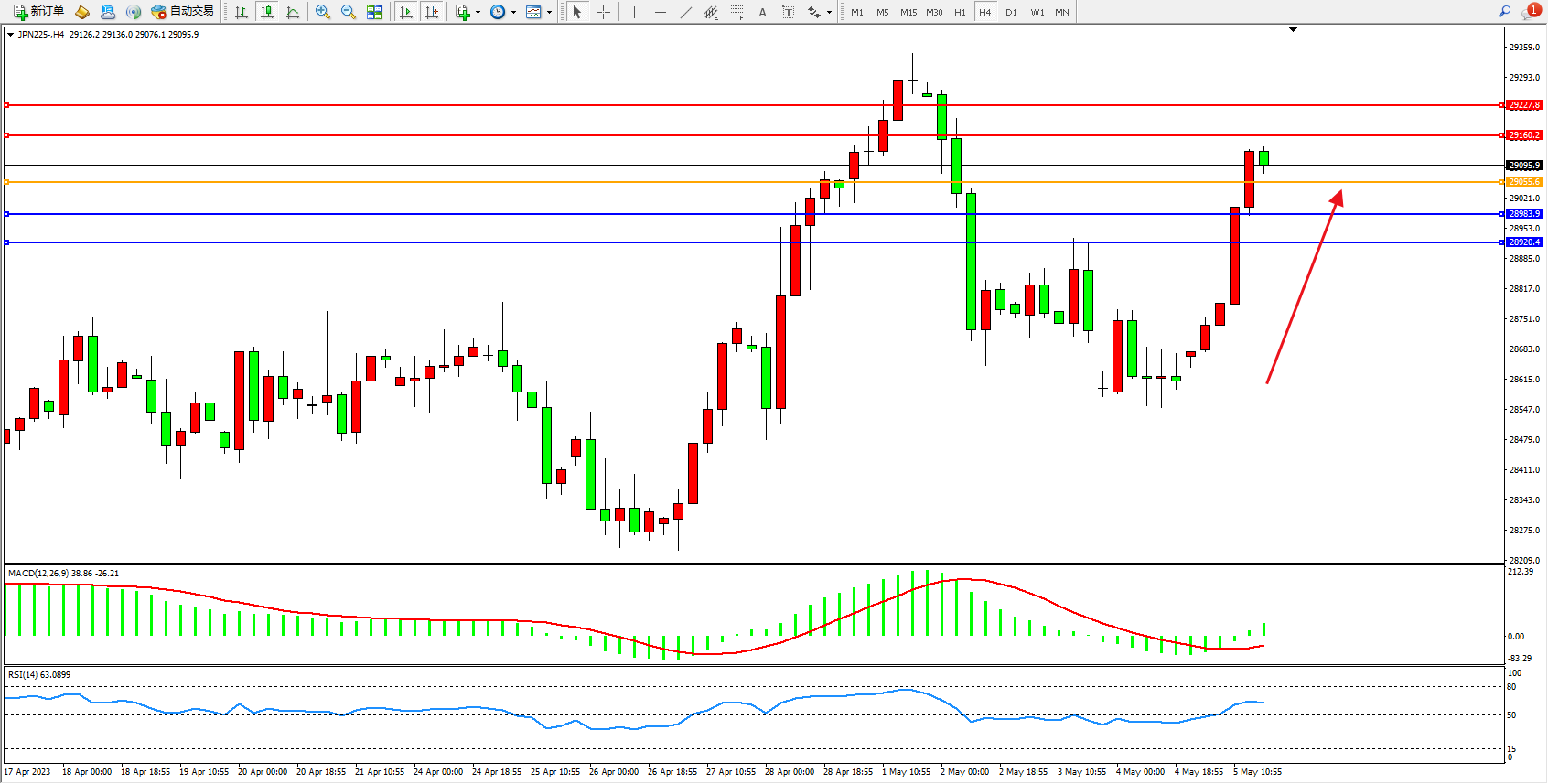This screenshot has height=784, width=1548.
Task: Expand the templates dropdown arrow
Action: pos(549,13)
